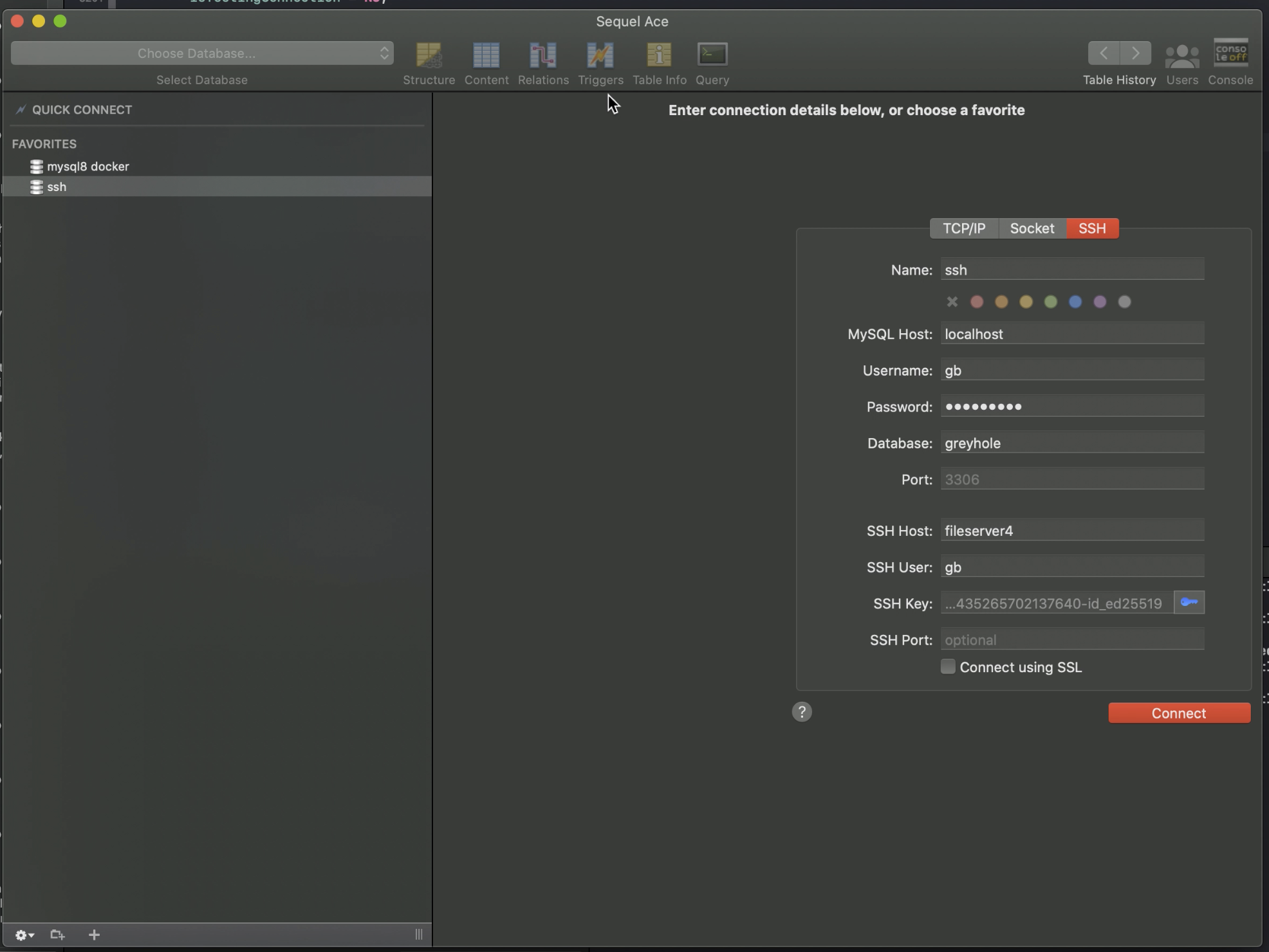This screenshot has height=952, width=1269.
Task: Click the blue SSH key file icon
Action: (1189, 603)
